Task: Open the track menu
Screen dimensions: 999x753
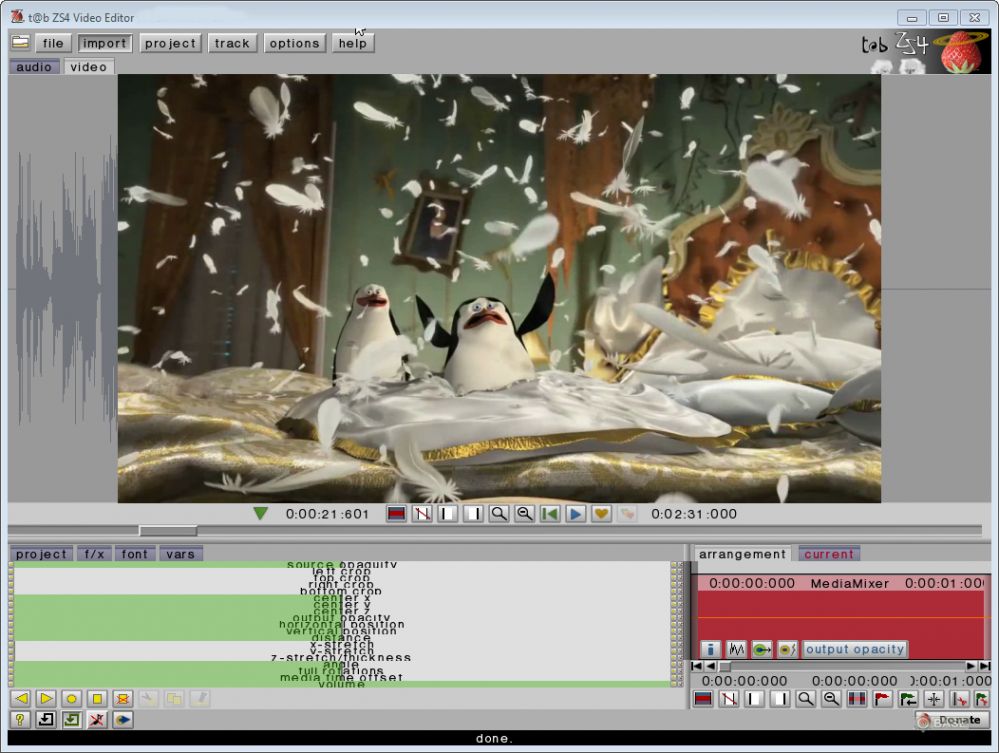Action: pos(232,43)
